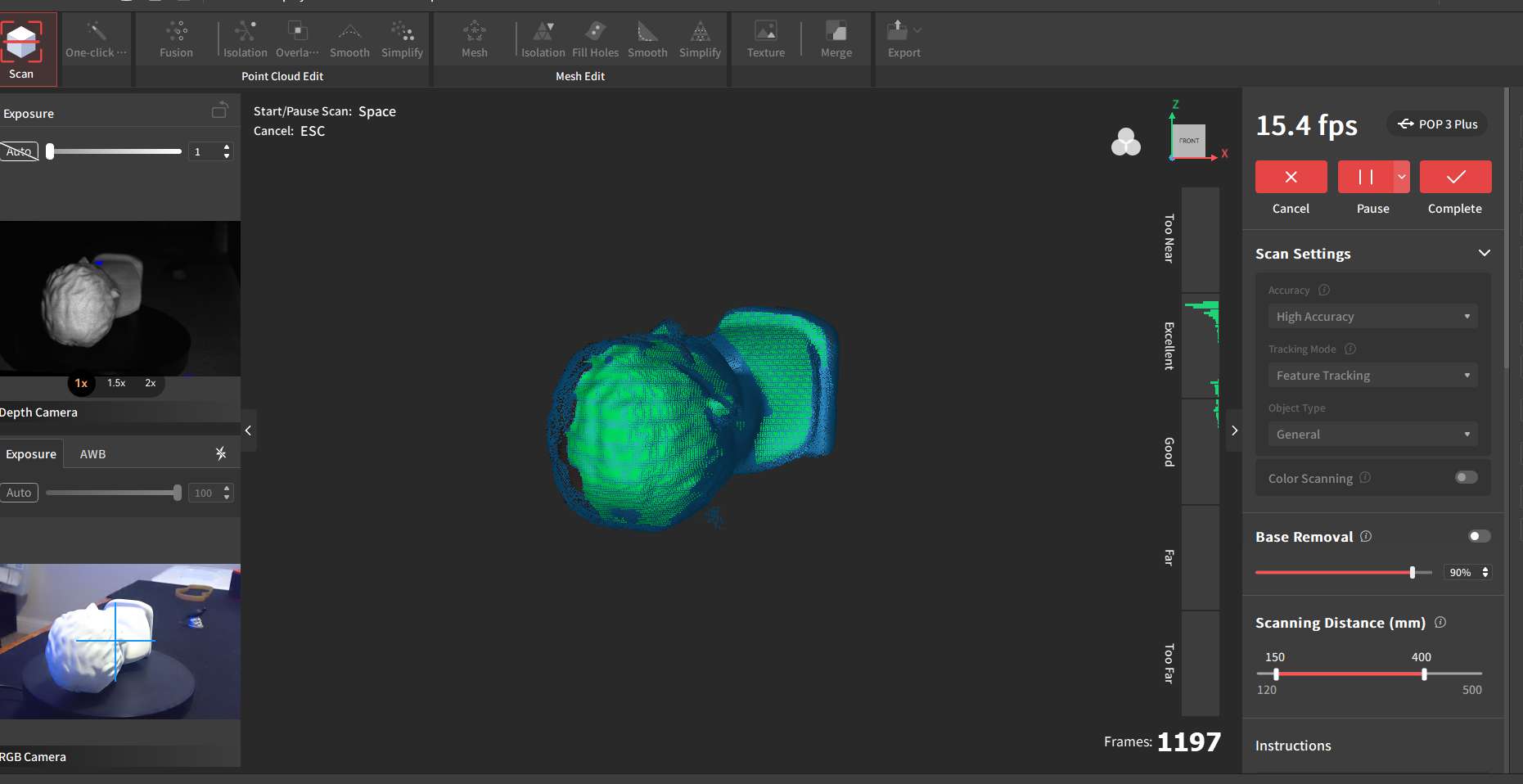
Task: Select the Isolation tool in Mesh Edit
Action: 543,38
